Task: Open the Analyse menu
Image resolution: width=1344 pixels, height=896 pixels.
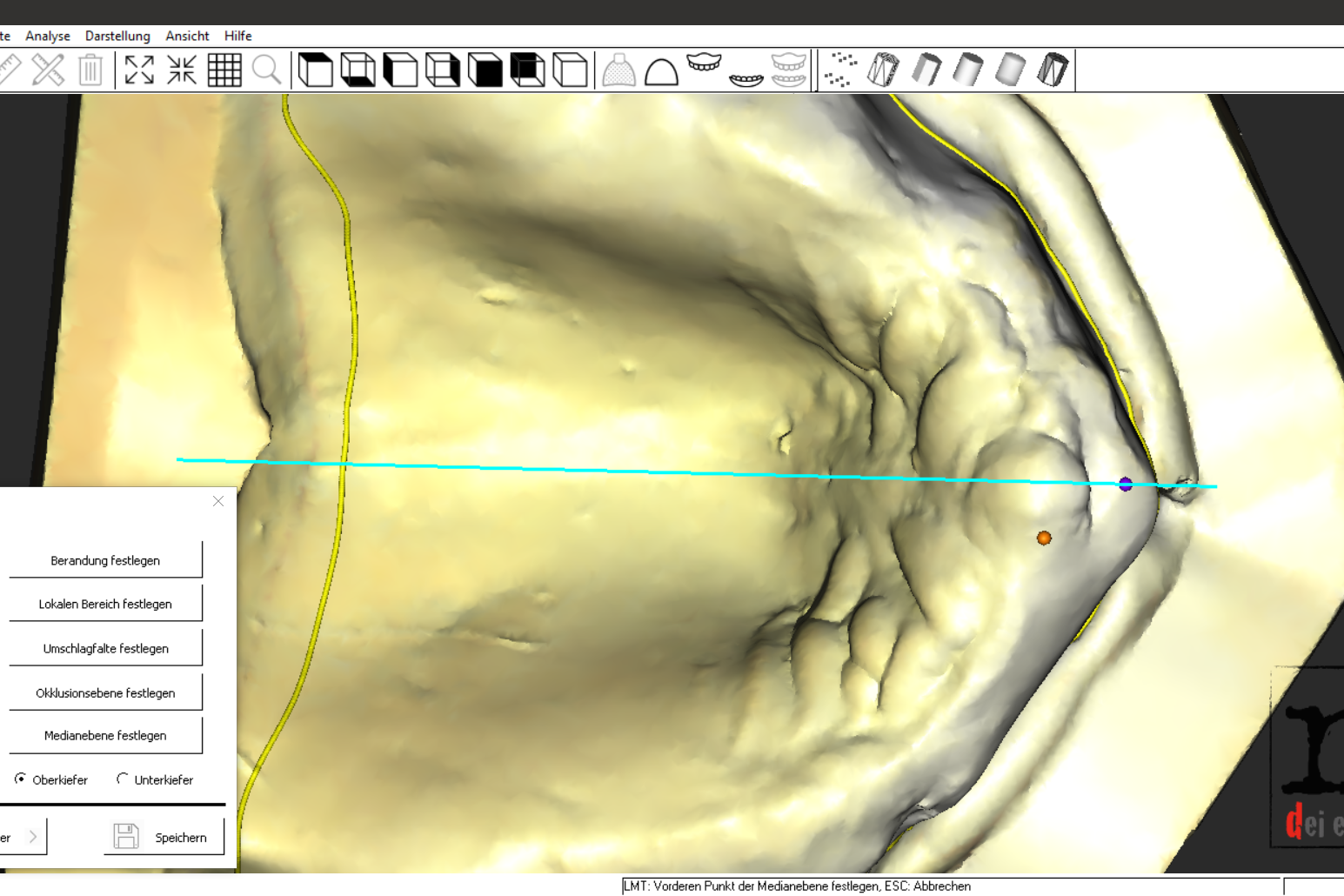Action: click(x=48, y=36)
